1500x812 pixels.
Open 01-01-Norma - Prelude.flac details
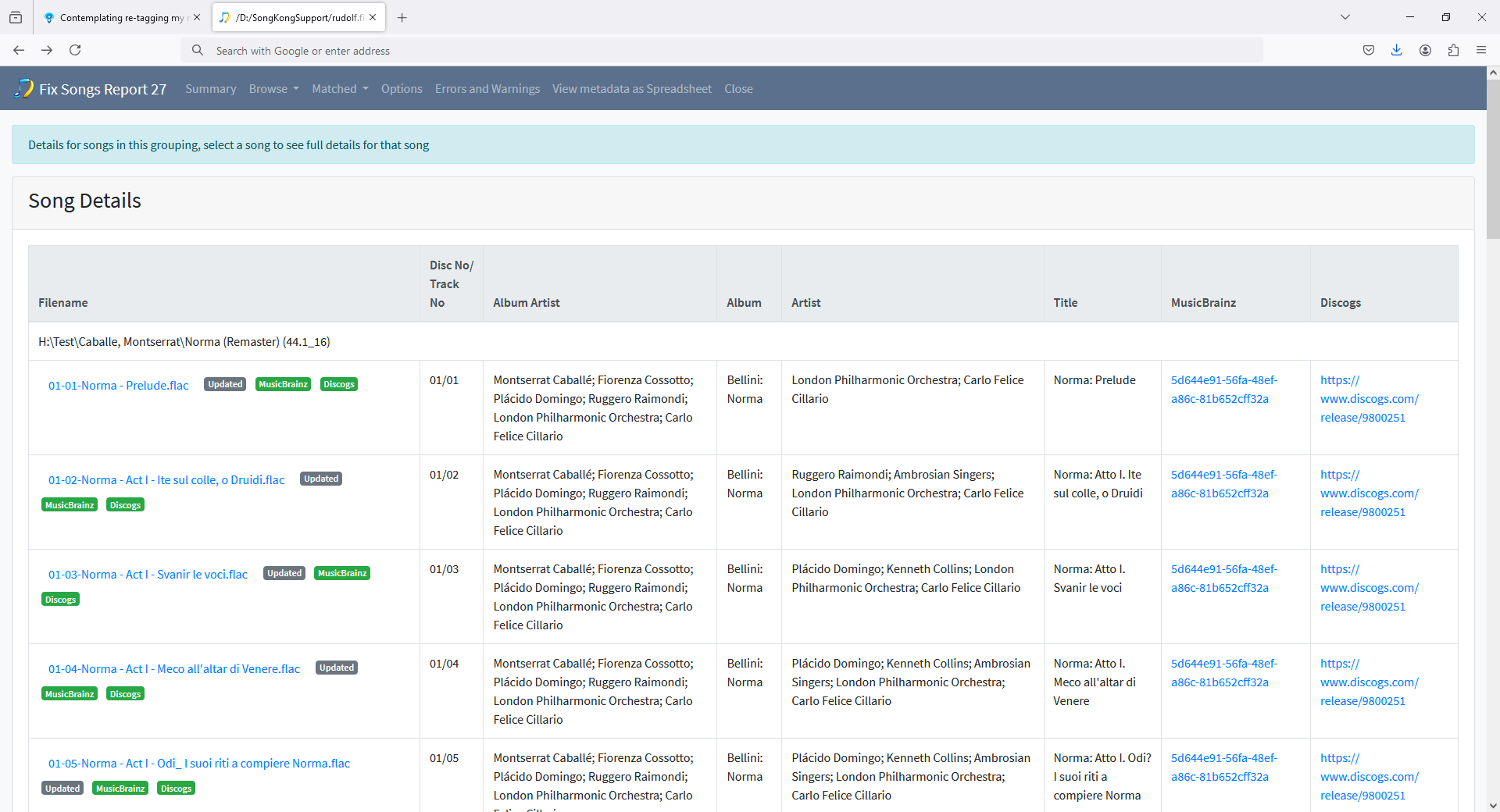coord(119,386)
